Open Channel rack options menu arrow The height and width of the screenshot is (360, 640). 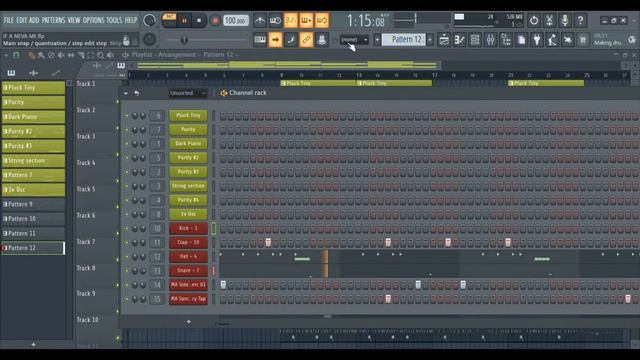click(126, 93)
